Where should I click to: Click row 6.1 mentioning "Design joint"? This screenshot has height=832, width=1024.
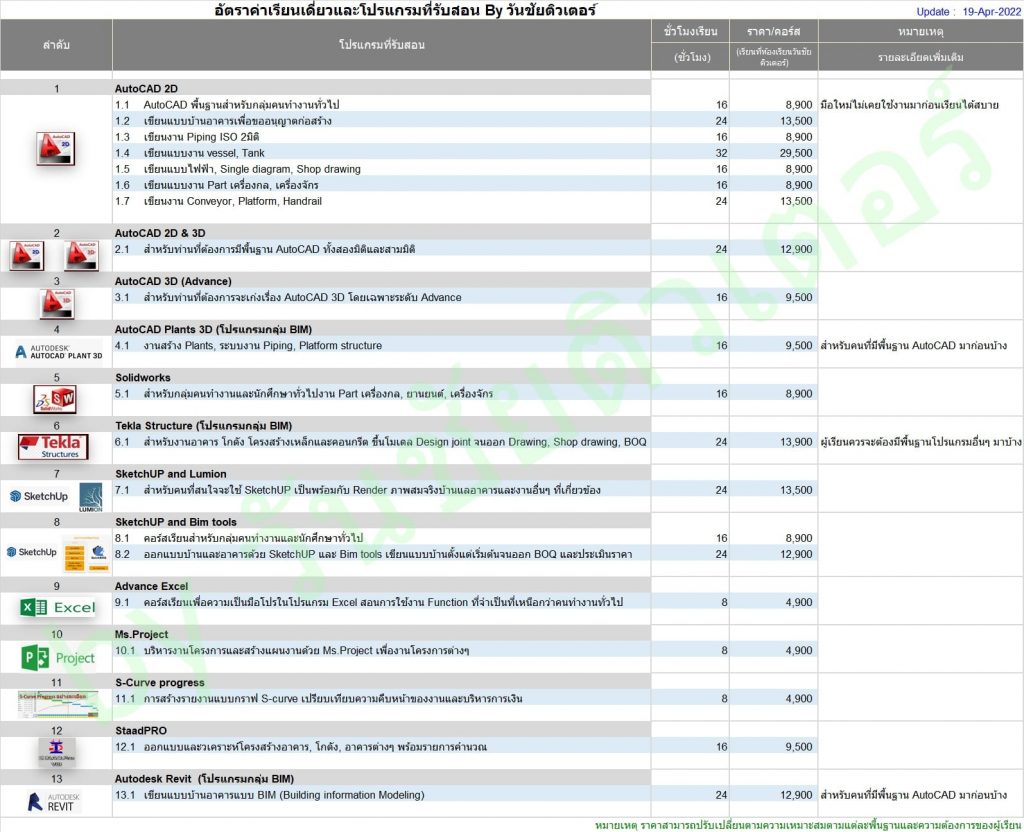[381, 442]
